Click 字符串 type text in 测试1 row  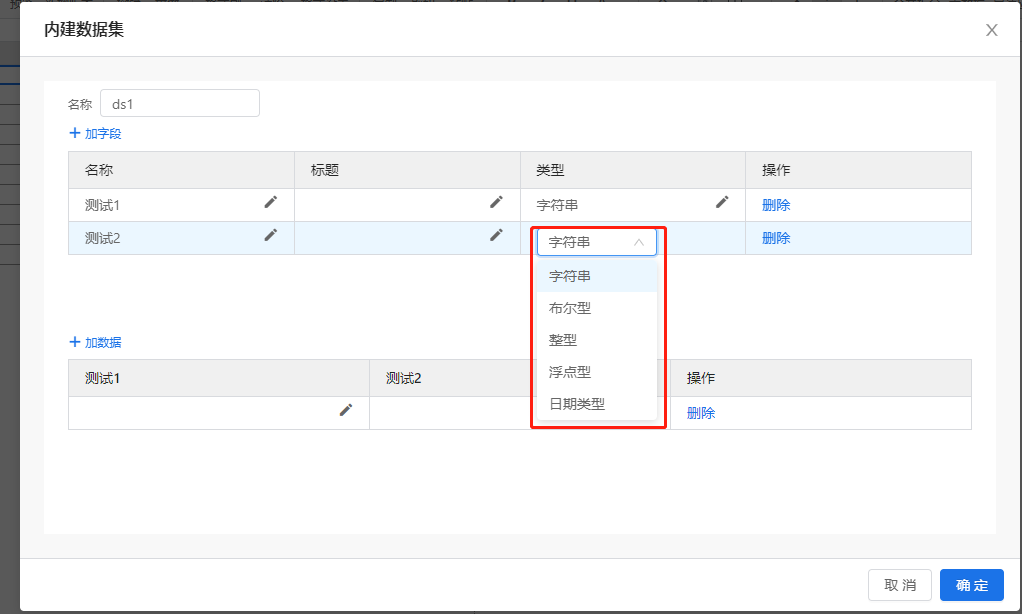(x=557, y=205)
